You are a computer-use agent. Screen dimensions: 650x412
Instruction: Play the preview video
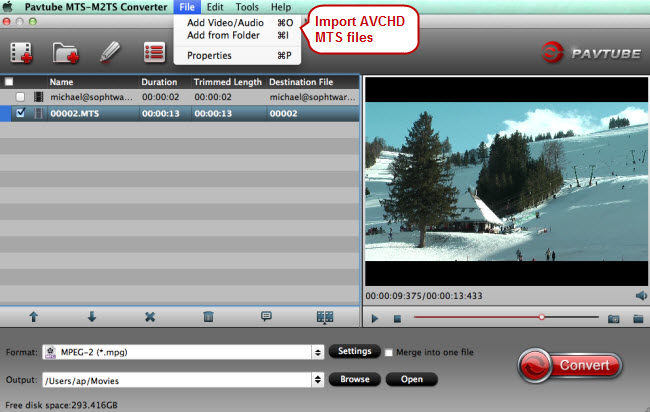click(375, 318)
